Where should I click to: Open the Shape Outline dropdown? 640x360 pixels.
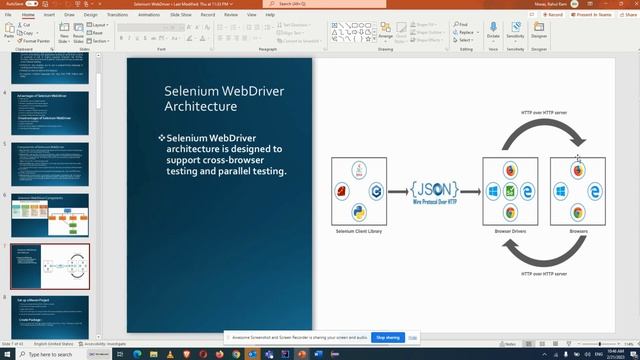point(427,32)
